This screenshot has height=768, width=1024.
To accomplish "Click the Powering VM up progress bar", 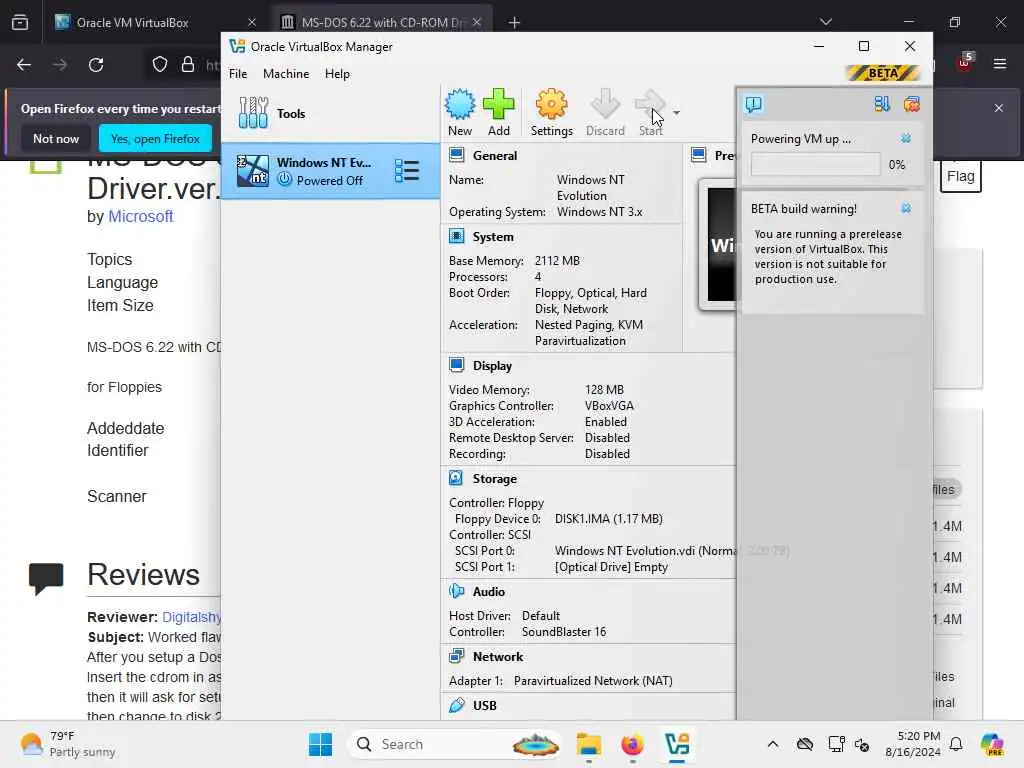I will point(815,165).
